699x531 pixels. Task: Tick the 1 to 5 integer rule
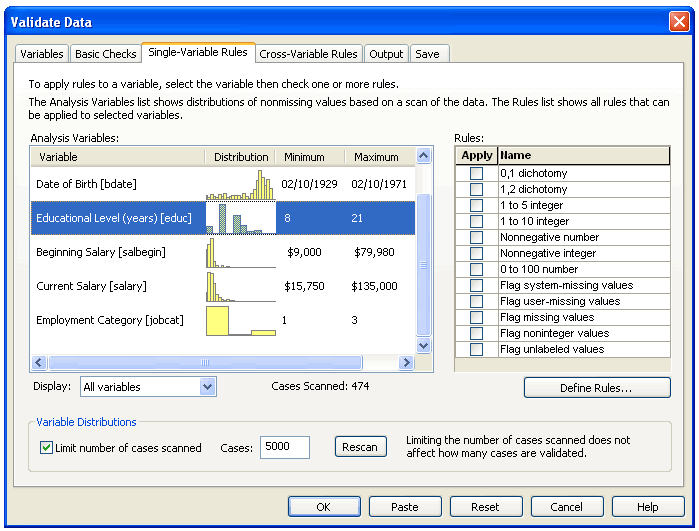pos(477,206)
